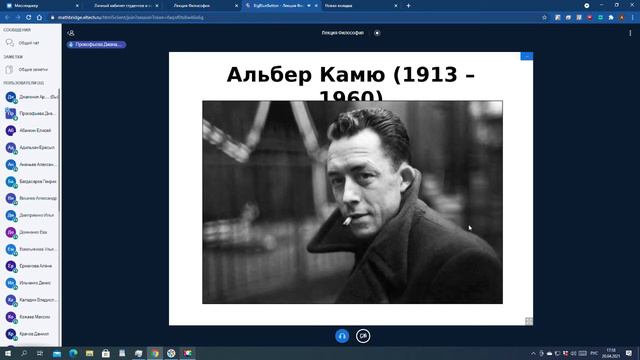Hide the presentation with the blue button
640x360 pixels.
click(527, 56)
